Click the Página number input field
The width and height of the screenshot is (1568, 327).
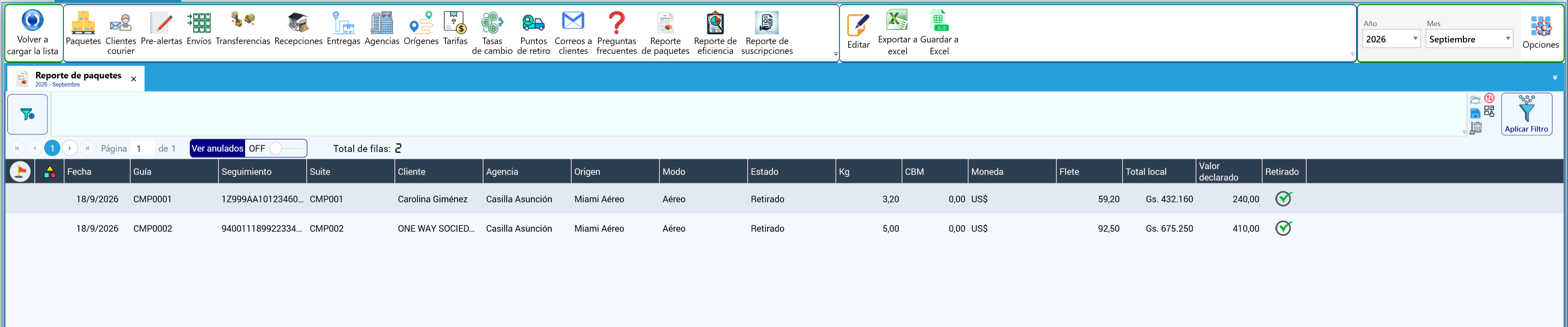coord(143,149)
